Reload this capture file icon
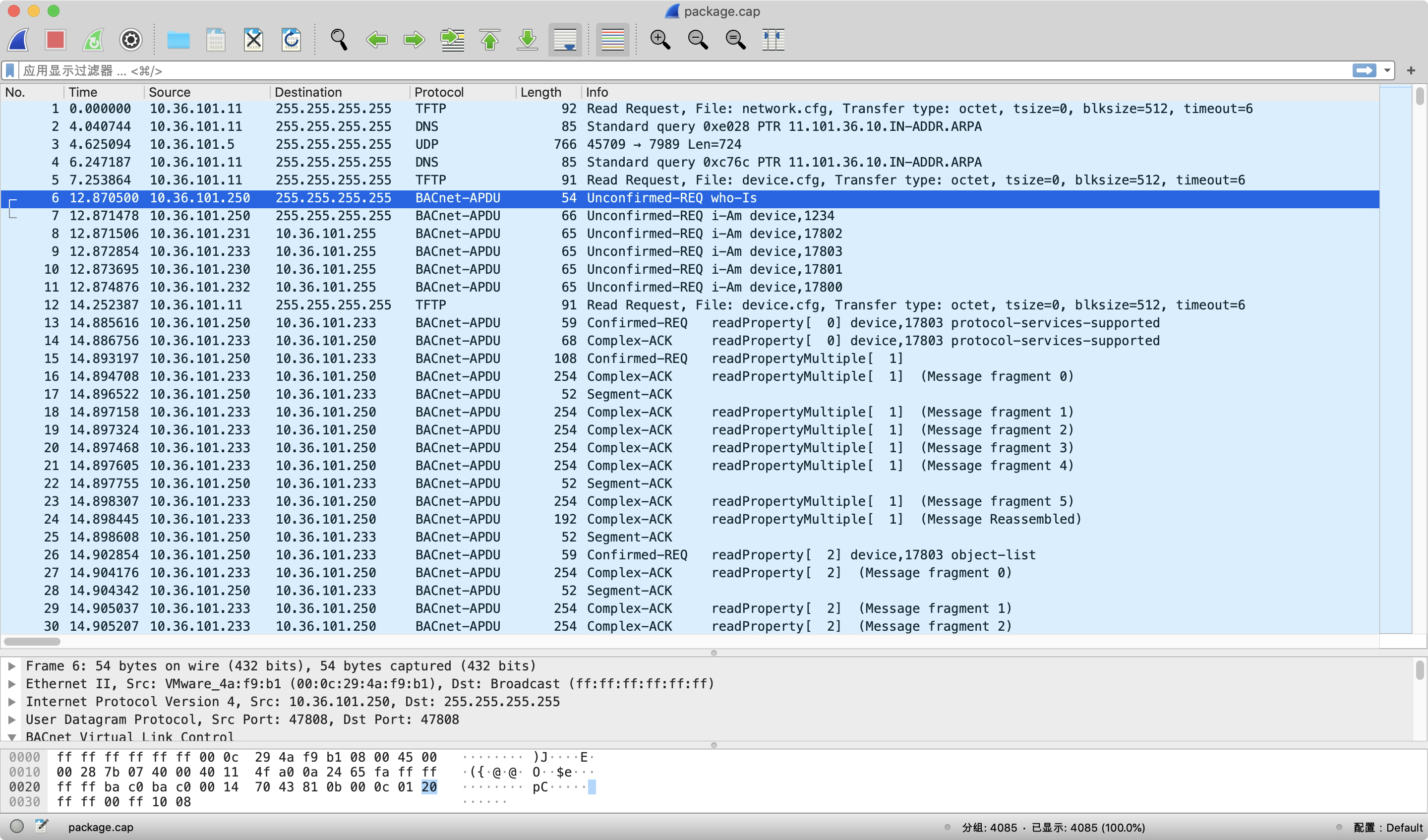Viewport: 1428px width, 840px height. pos(291,40)
